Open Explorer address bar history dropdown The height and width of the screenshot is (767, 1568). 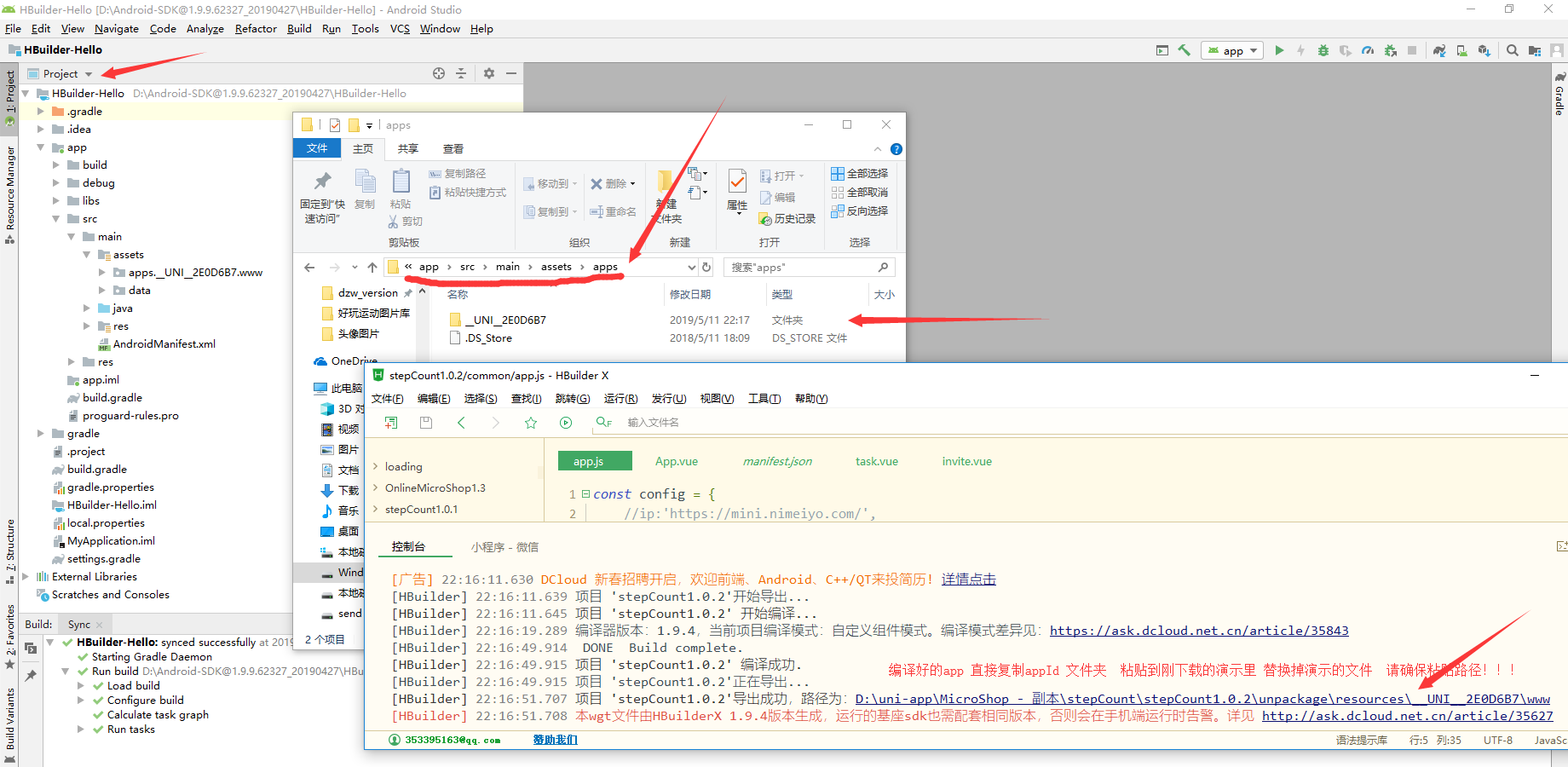click(691, 267)
